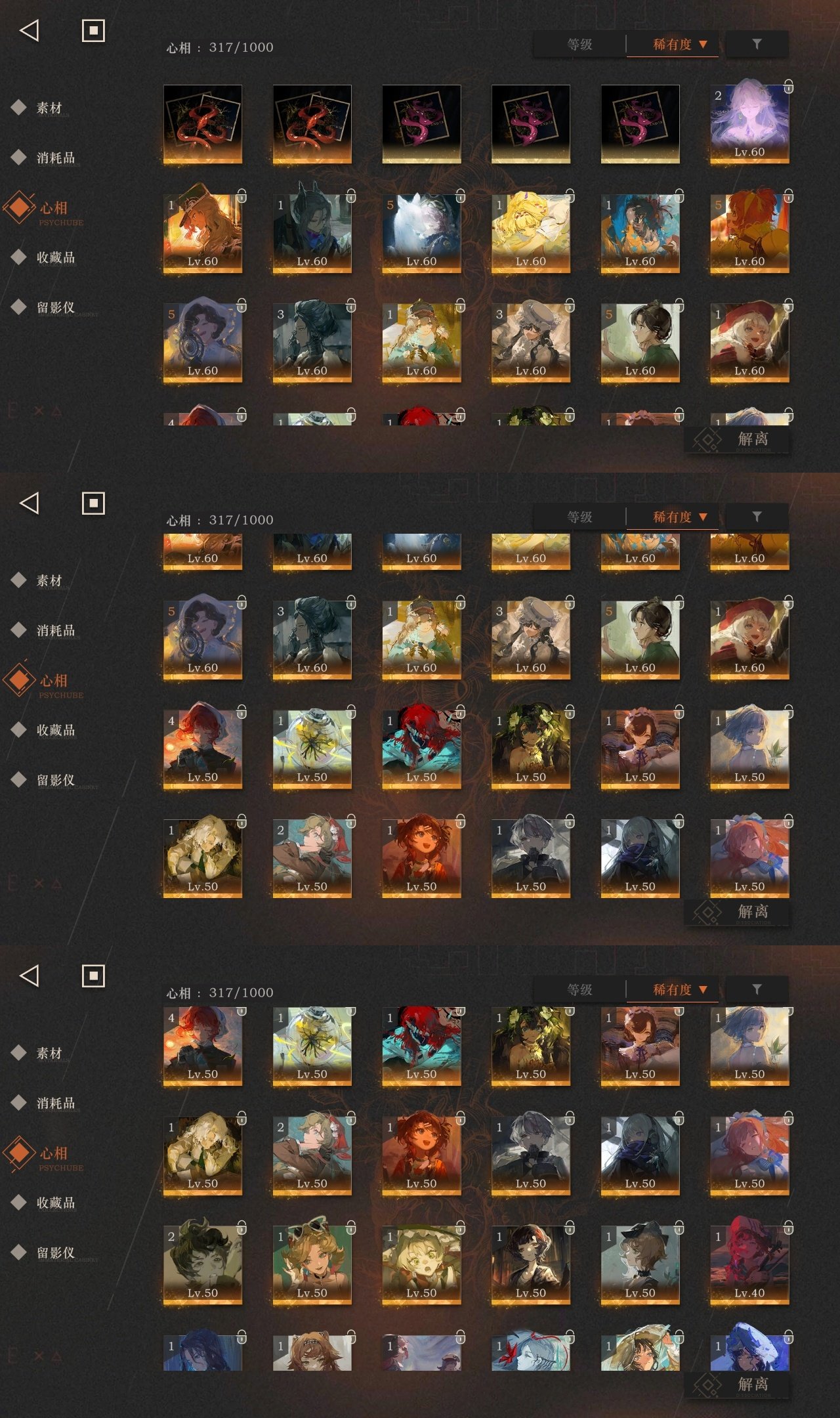Open the funnel filter icon beside 稀有度
The height and width of the screenshot is (1418, 840).
click(x=757, y=44)
